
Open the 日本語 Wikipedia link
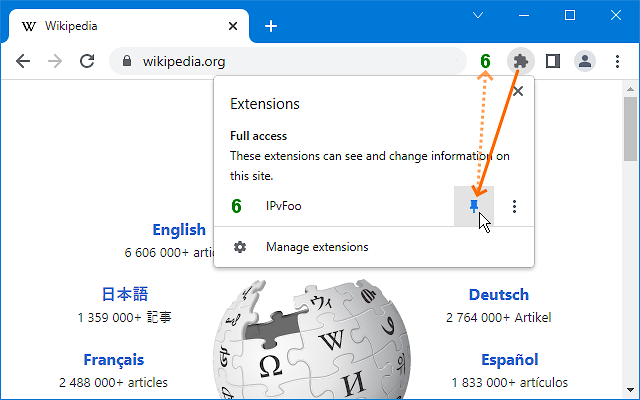(125, 294)
